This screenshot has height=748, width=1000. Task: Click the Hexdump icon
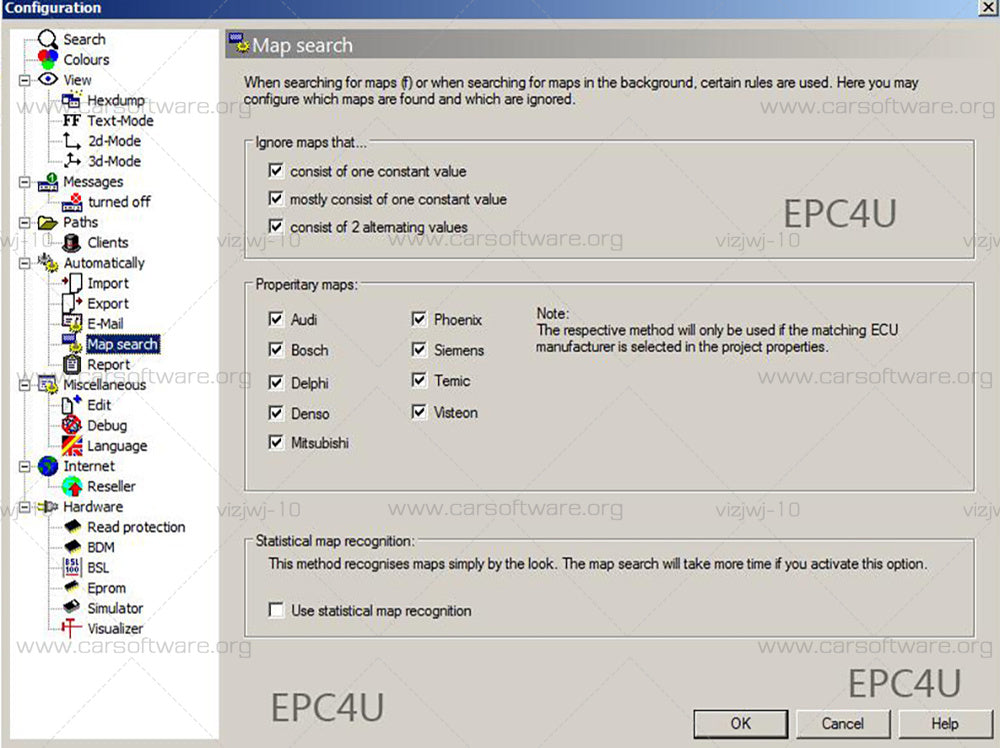[72, 99]
